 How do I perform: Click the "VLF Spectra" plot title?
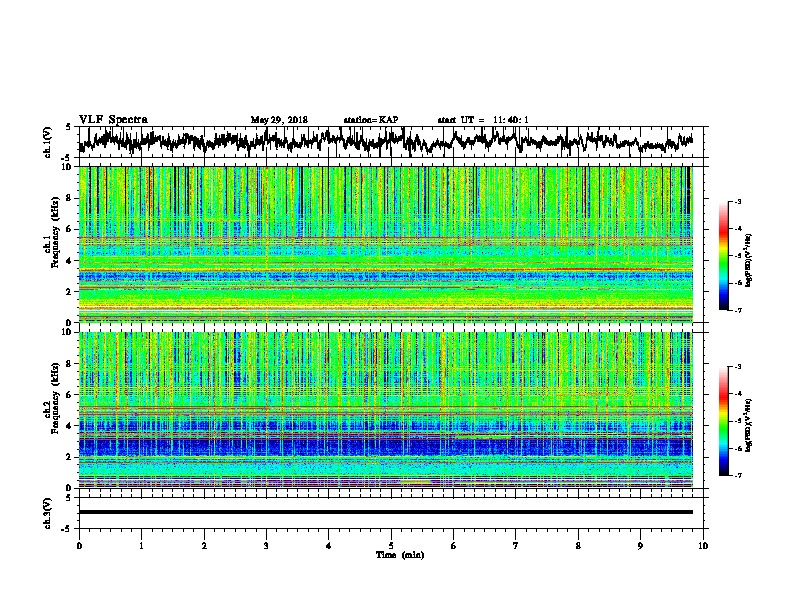pos(113,119)
